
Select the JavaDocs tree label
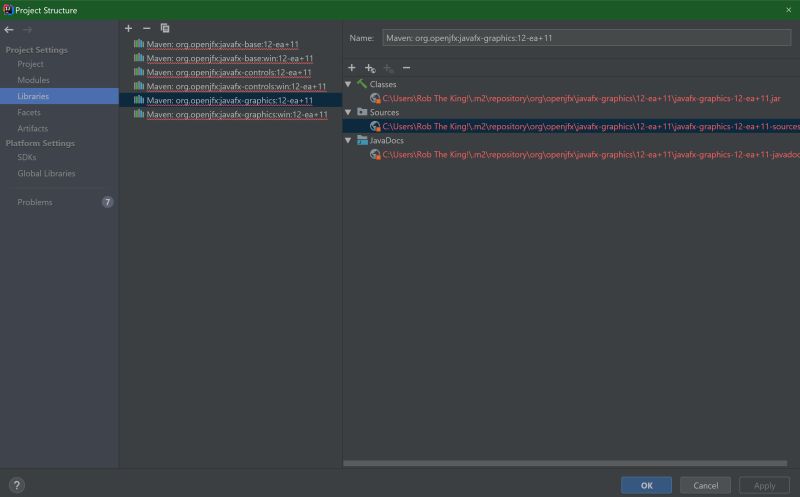tap(386, 140)
